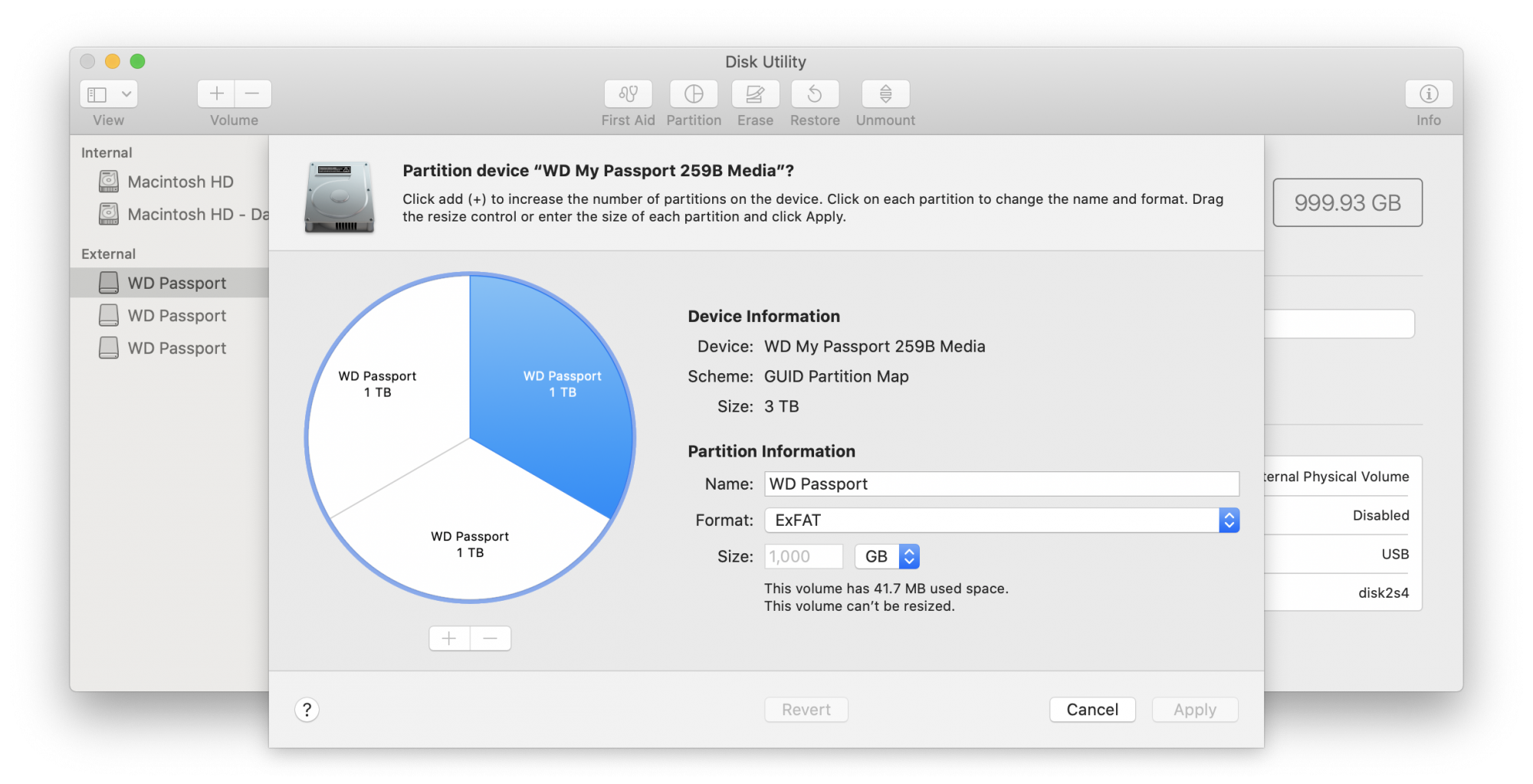Select highlighted WD Passport in sidebar
Screen dimensions: 1533x784
(170, 283)
